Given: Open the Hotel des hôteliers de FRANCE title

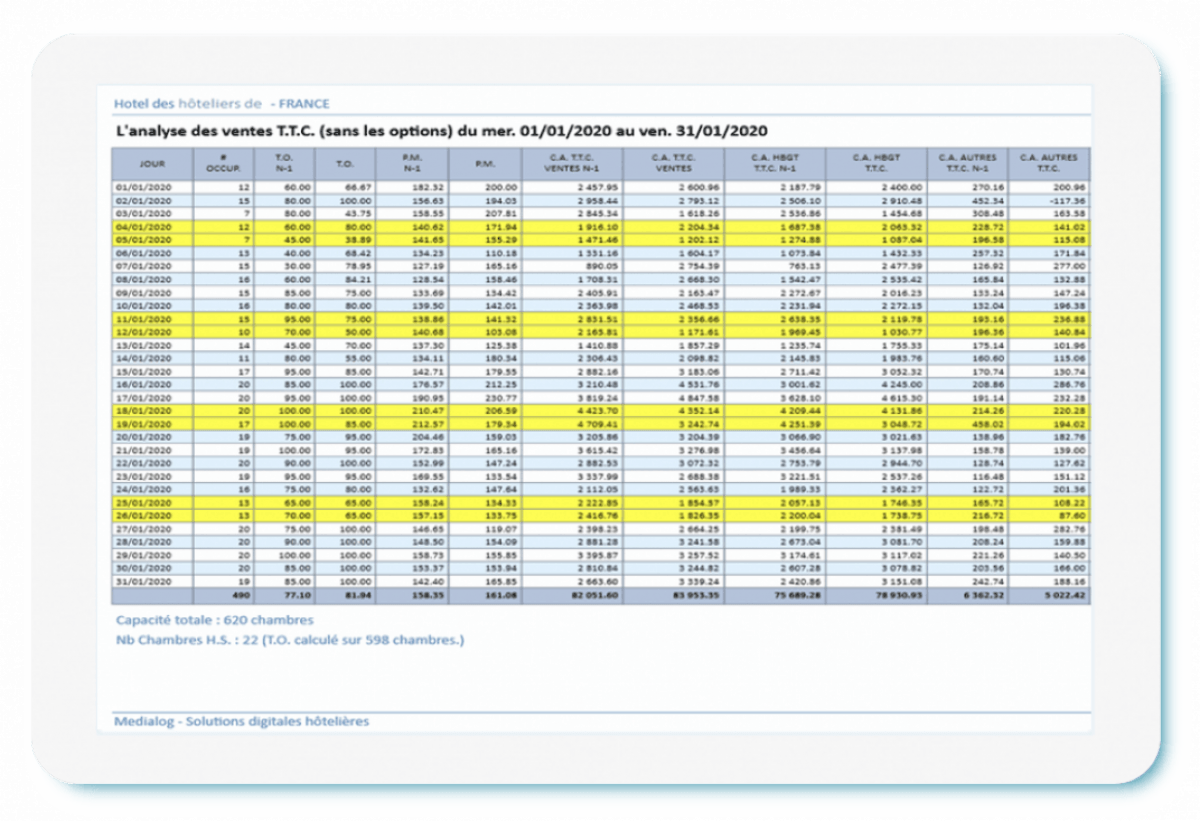Looking at the screenshot, I should [x=221, y=103].
